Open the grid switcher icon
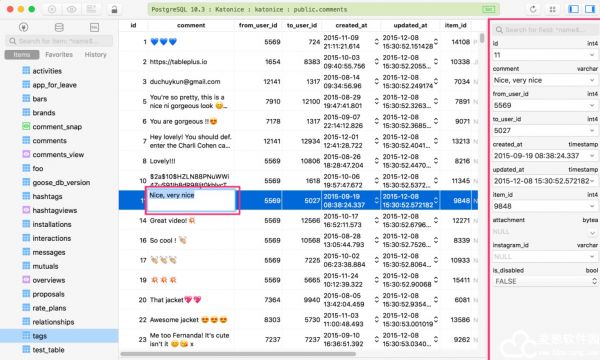The width and height of the screenshot is (600, 360). 552,9
